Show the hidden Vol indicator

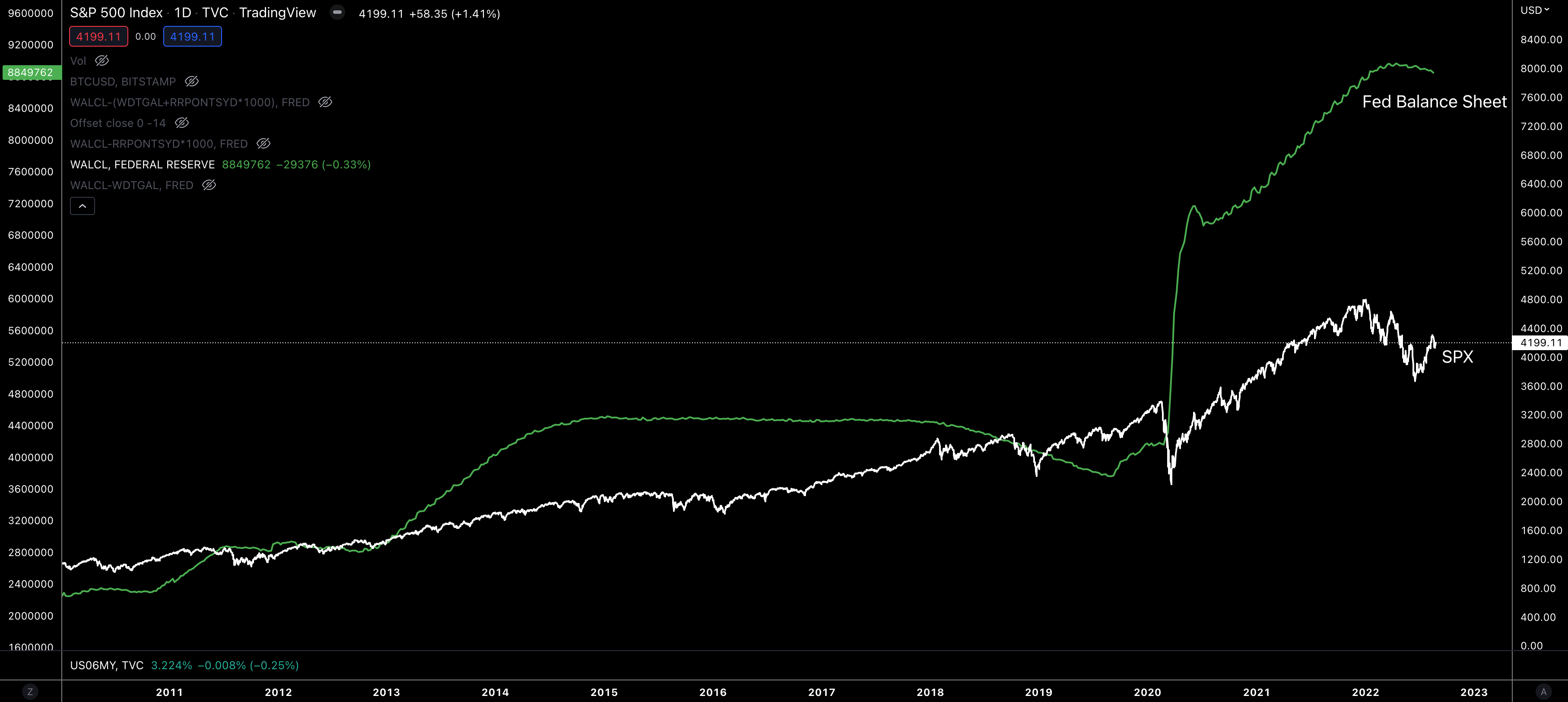coord(102,61)
